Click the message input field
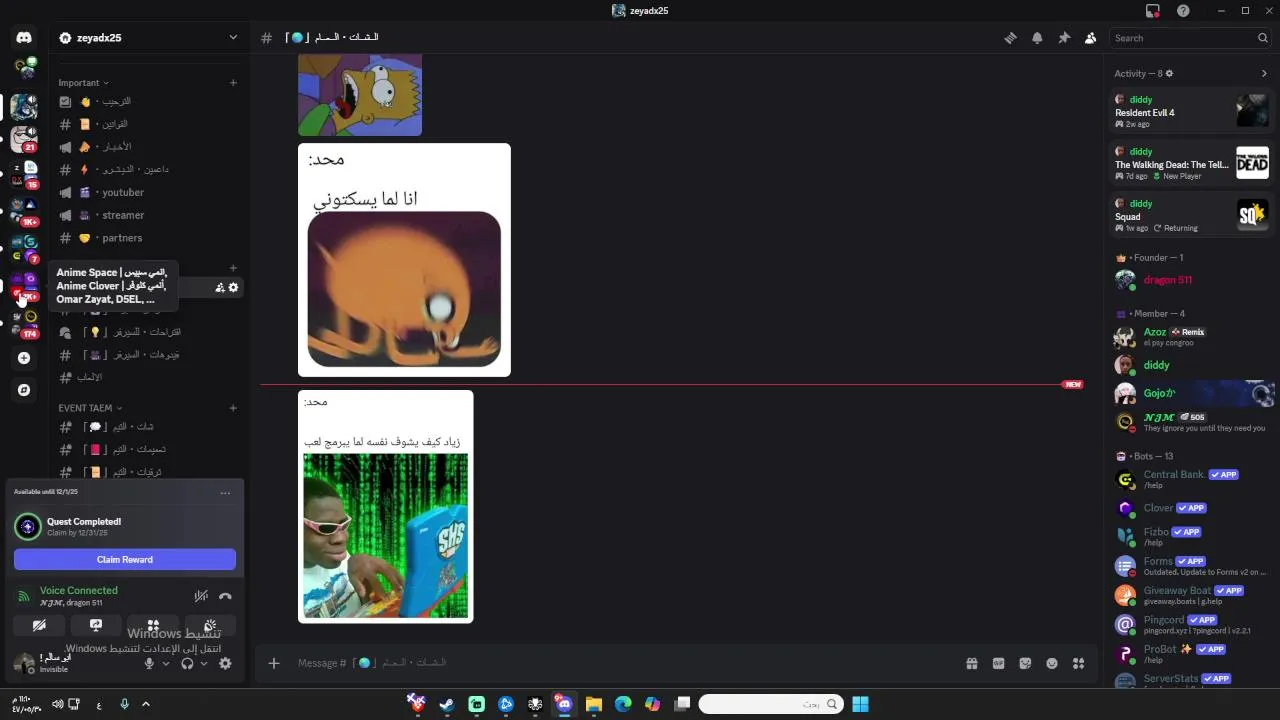Viewport: 1280px width, 720px height. click(620, 663)
